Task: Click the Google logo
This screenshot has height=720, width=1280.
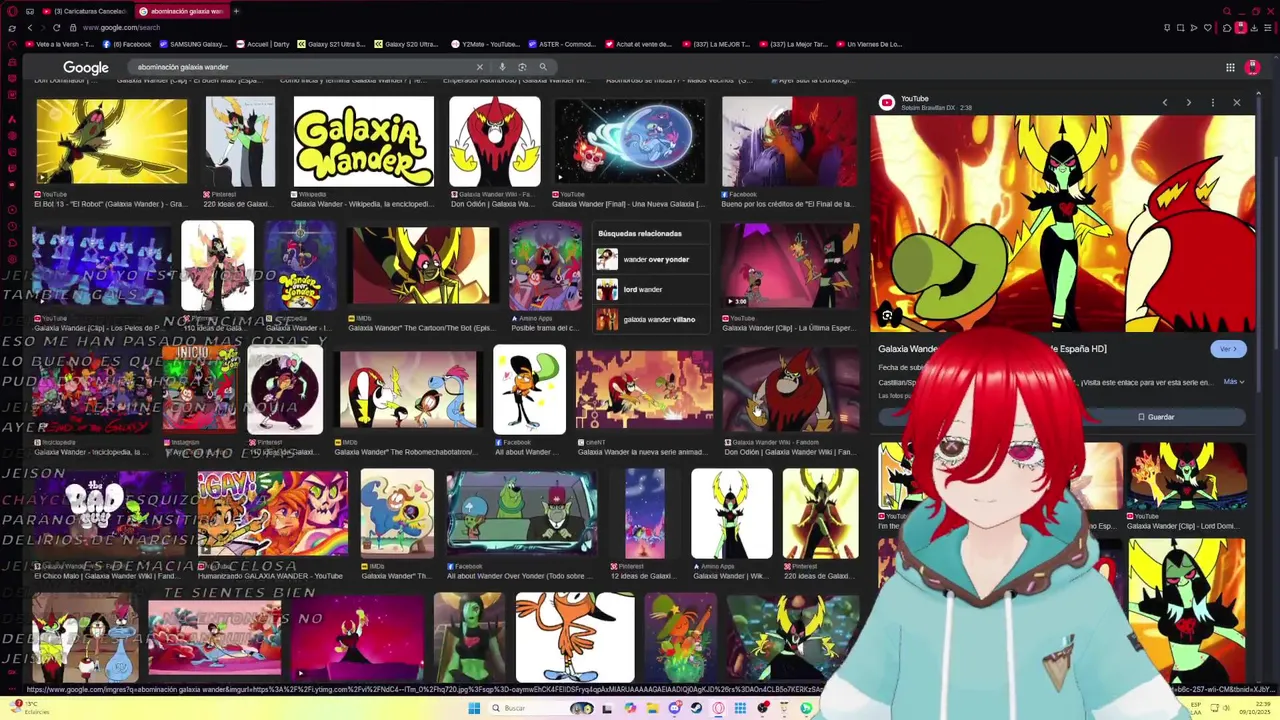Action: (86, 67)
